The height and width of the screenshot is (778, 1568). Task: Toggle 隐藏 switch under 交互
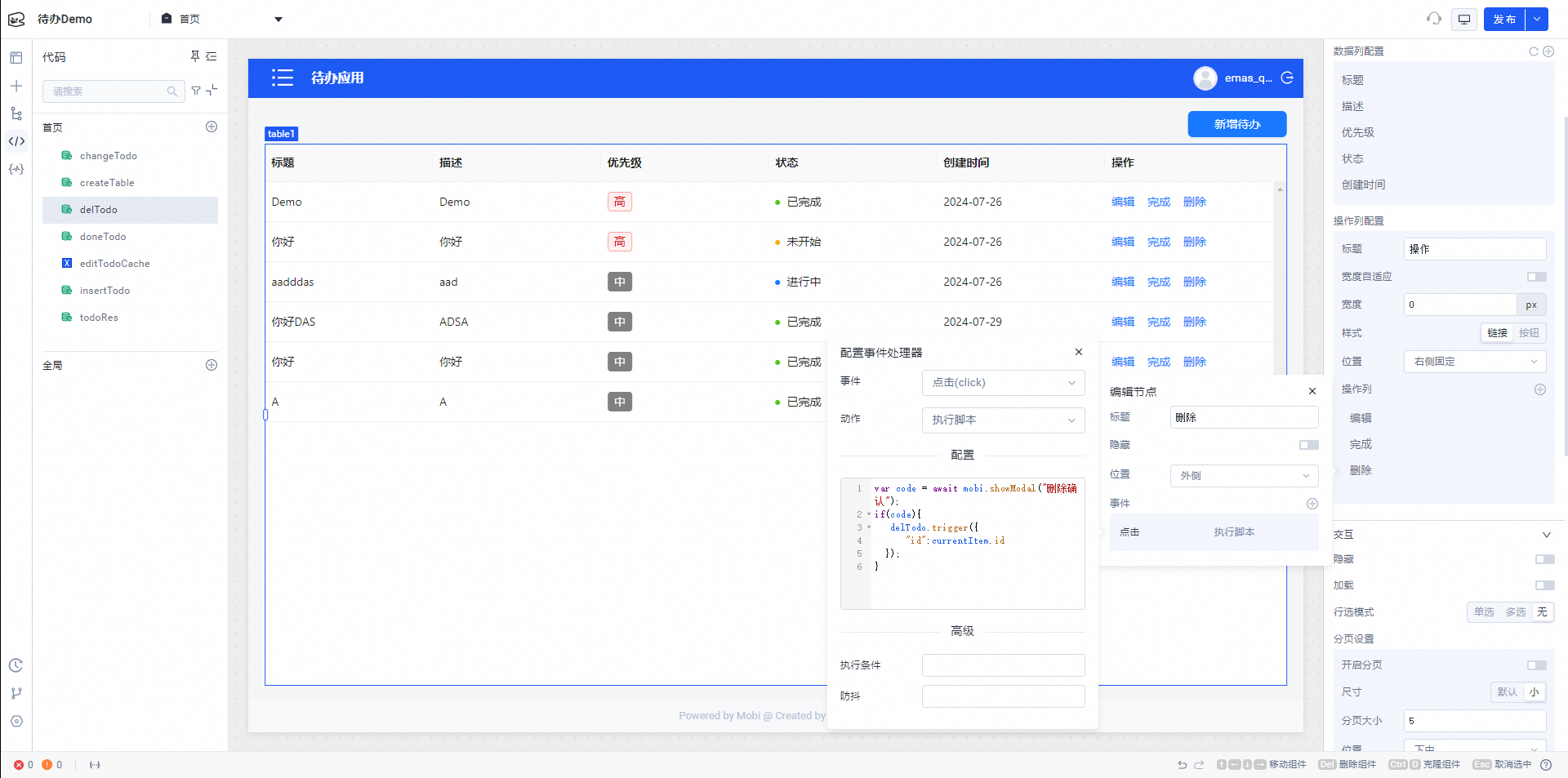[x=1545, y=559]
